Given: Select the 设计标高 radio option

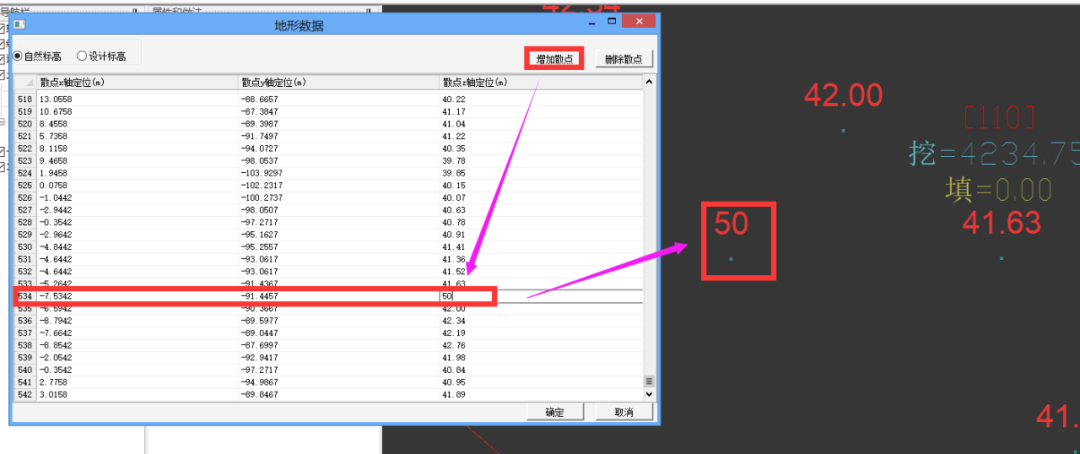Looking at the screenshot, I should 101,56.
